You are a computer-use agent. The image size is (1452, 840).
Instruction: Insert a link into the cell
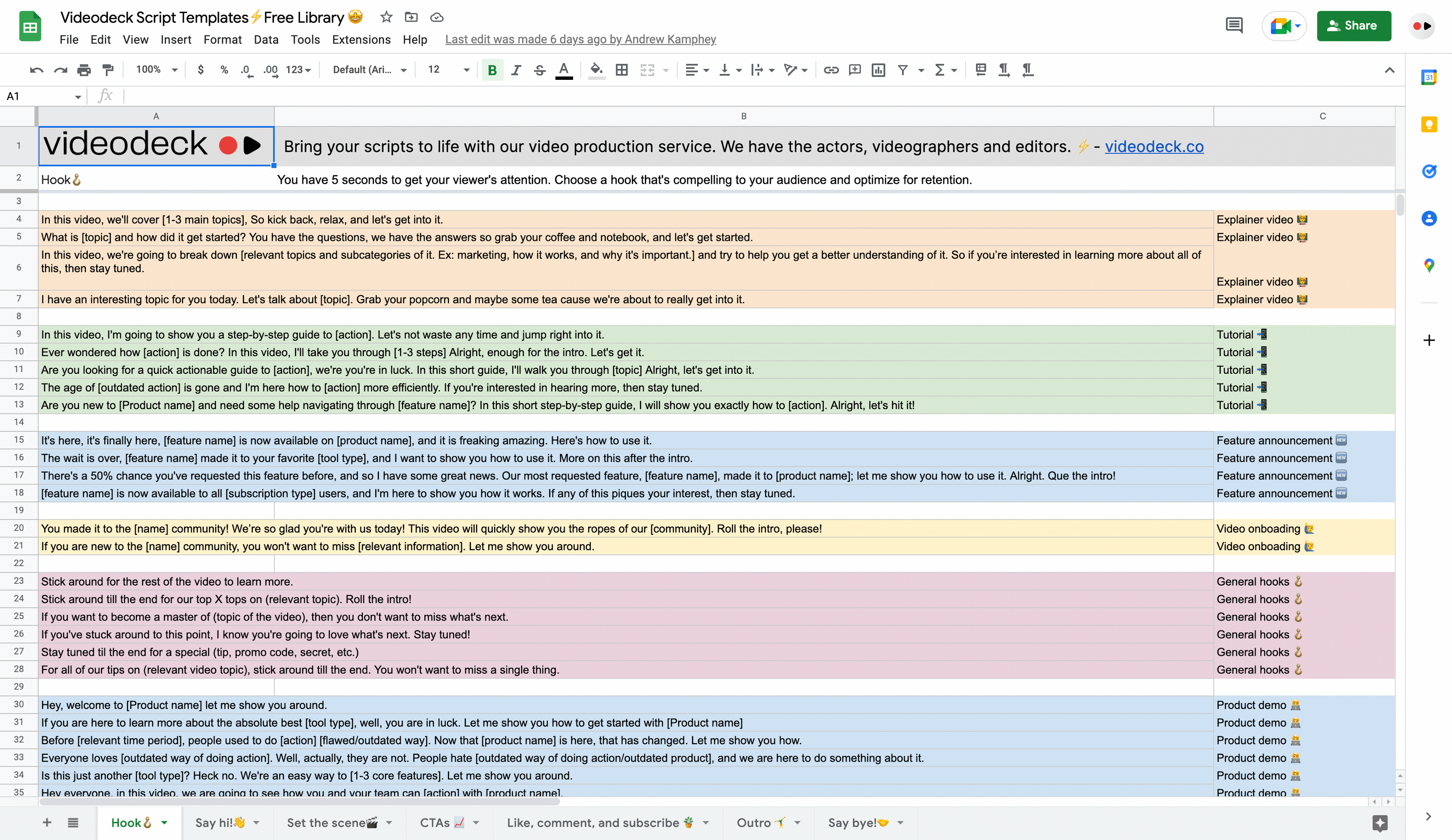pos(831,70)
